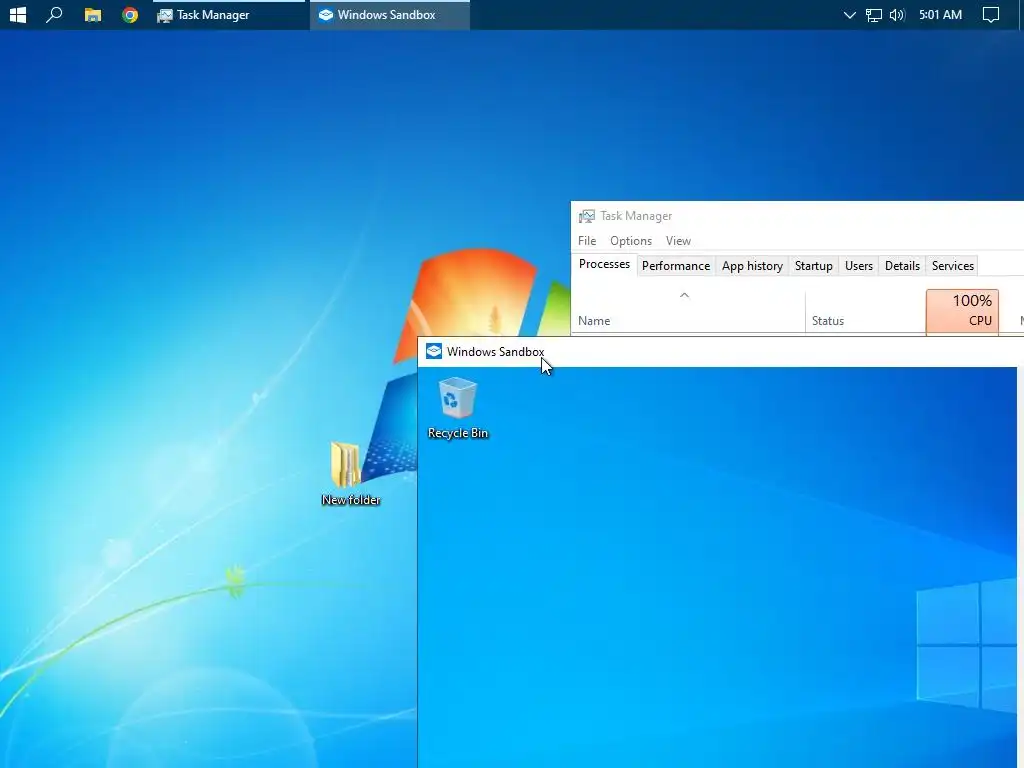Screen dimensions: 1024x768
Task: Open taskbar search magnifier
Action: [54, 14]
